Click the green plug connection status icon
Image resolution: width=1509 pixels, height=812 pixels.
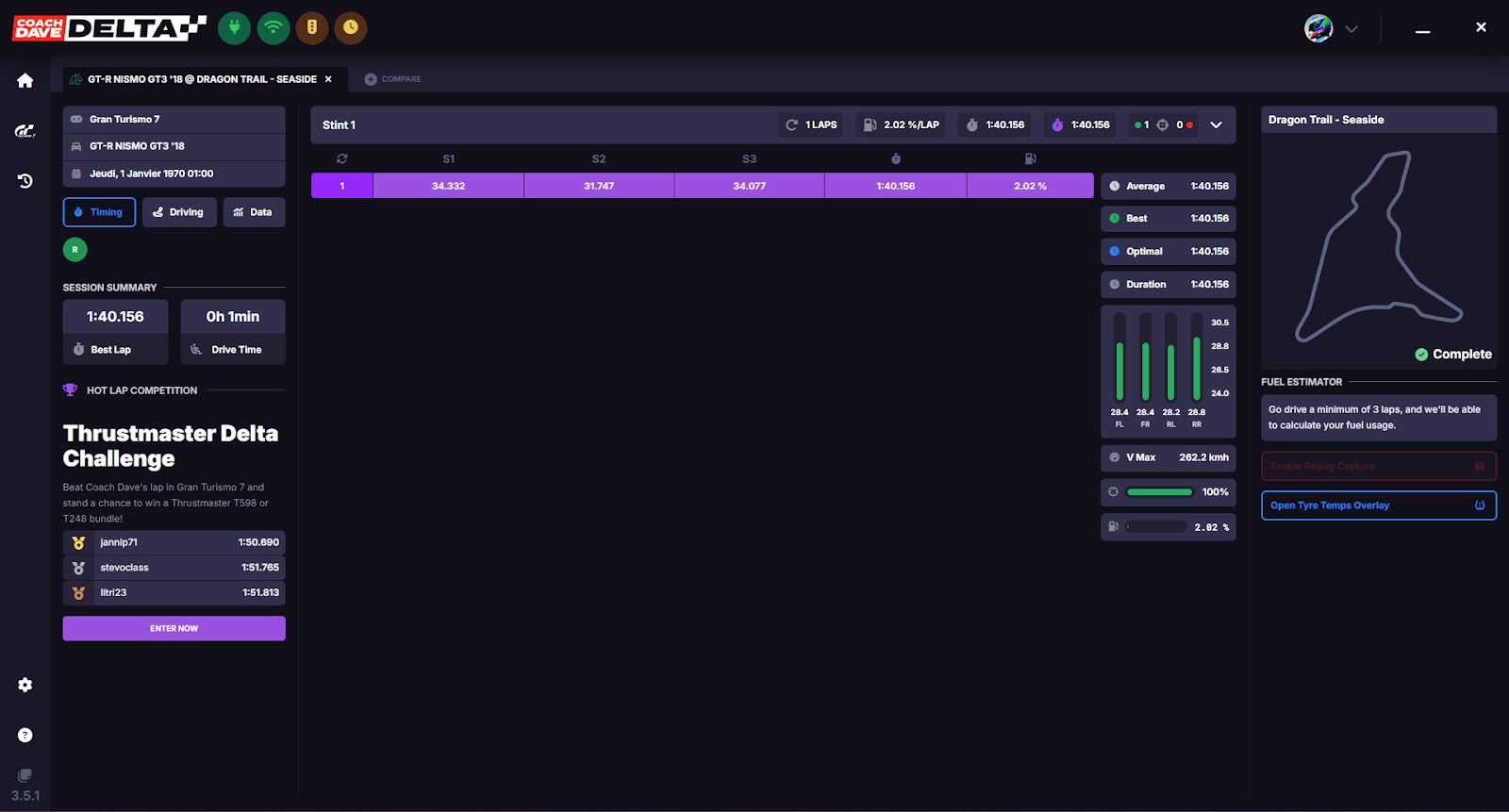[x=234, y=27]
